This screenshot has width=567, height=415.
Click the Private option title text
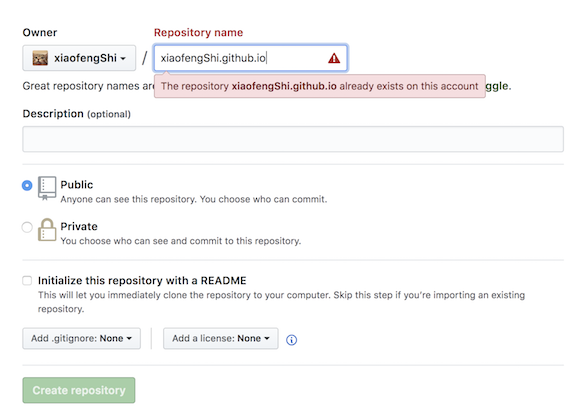click(79, 226)
